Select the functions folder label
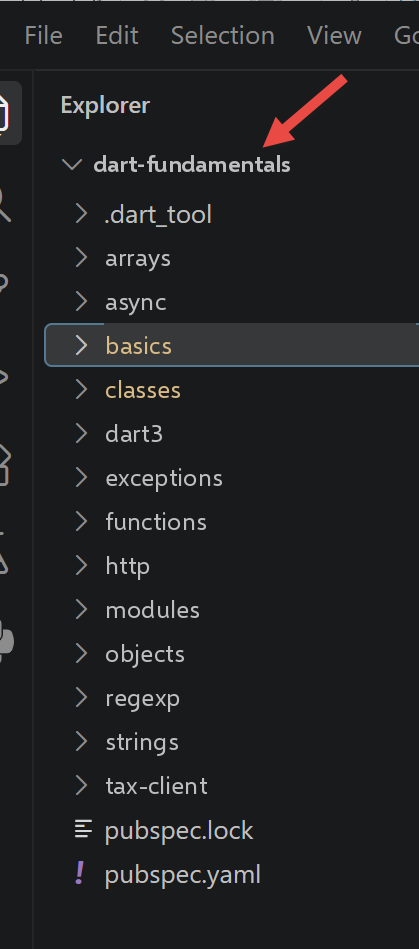419x949 pixels. (x=156, y=522)
